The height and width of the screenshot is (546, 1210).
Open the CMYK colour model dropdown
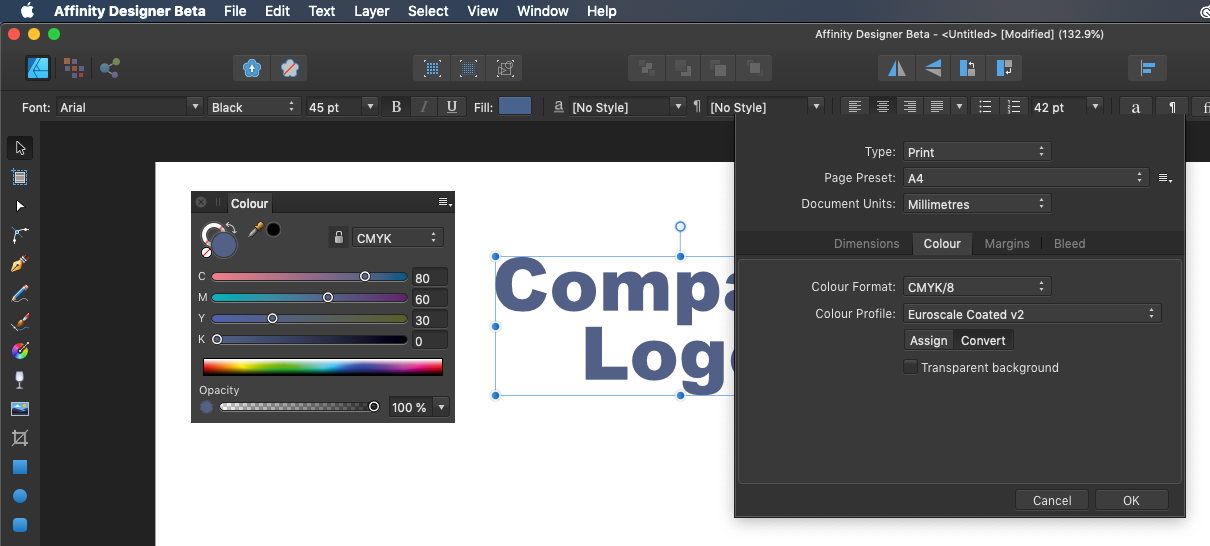point(397,238)
